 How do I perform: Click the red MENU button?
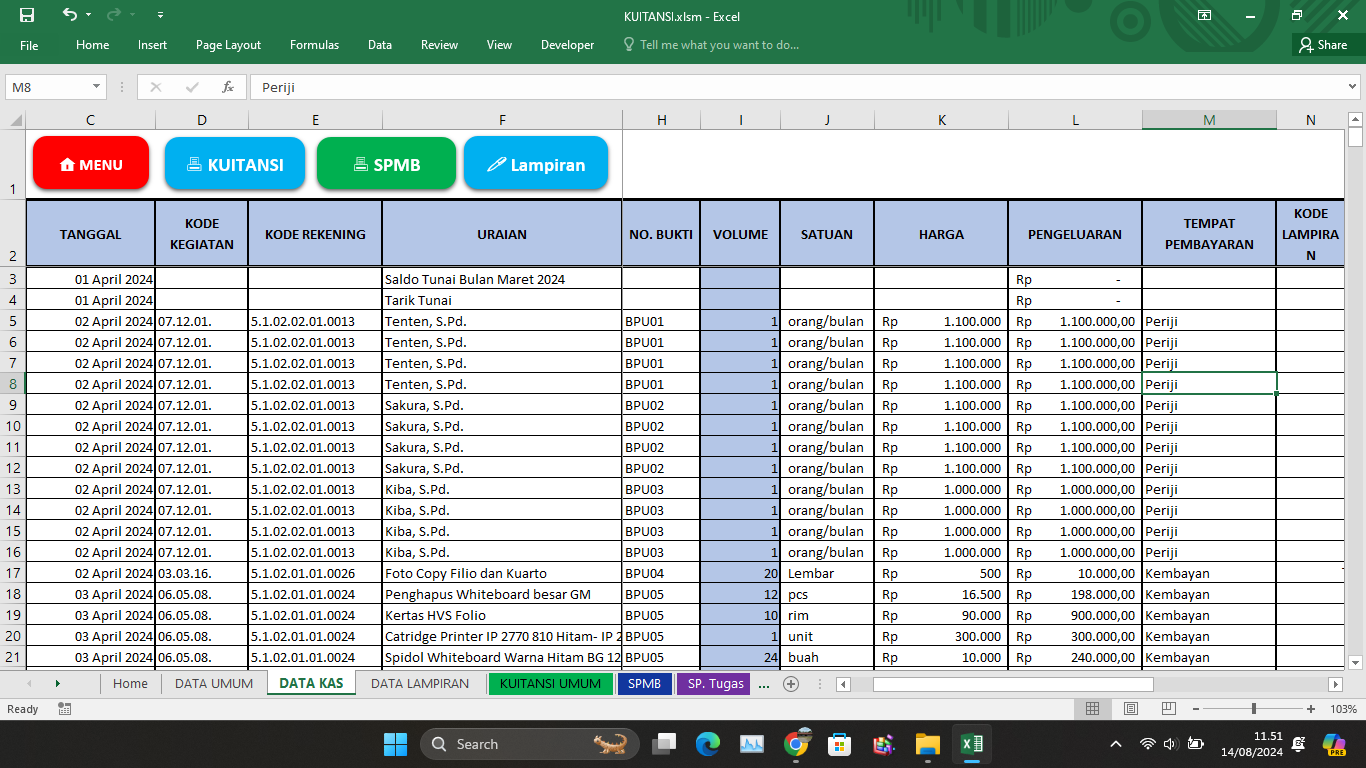[x=91, y=164]
